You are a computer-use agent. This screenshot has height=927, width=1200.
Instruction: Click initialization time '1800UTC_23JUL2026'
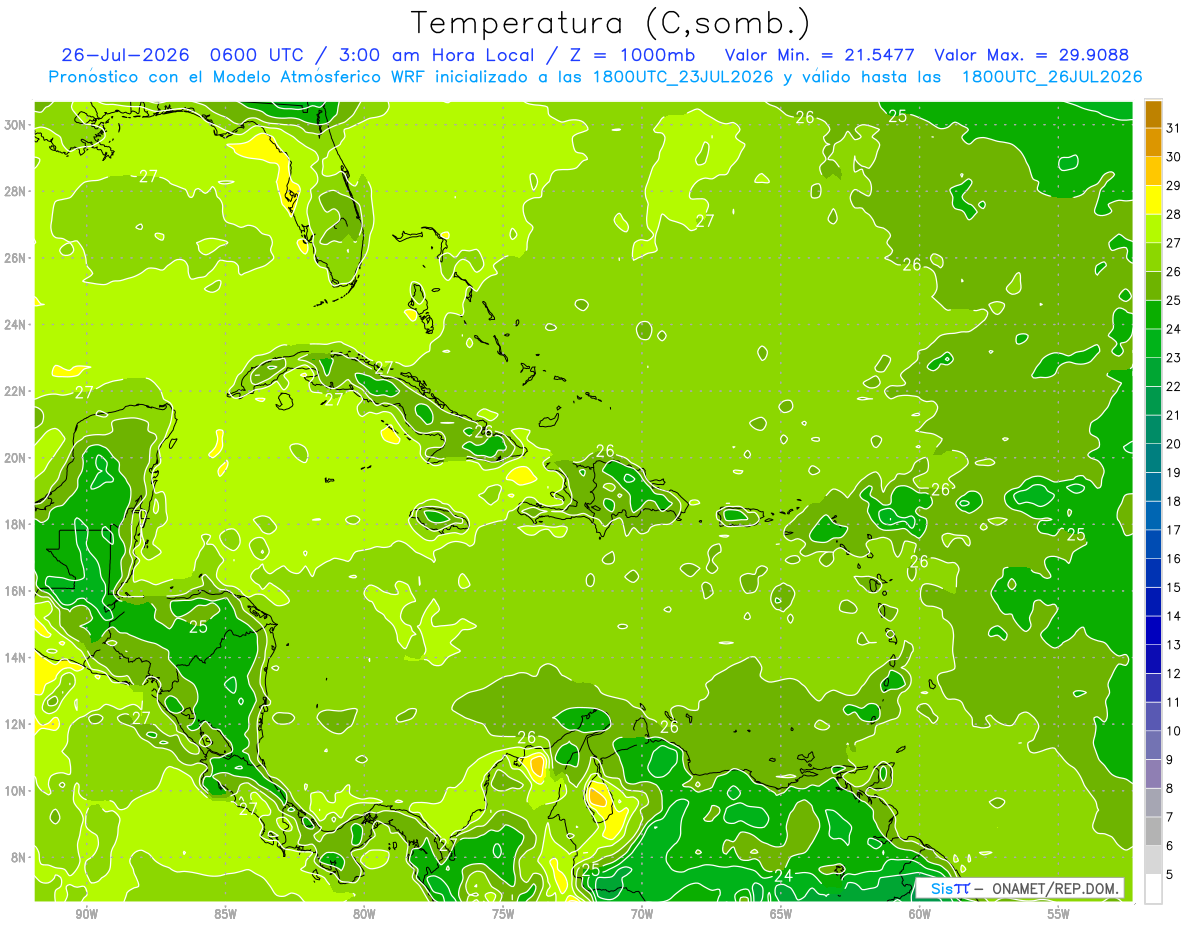click(x=683, y=77)
